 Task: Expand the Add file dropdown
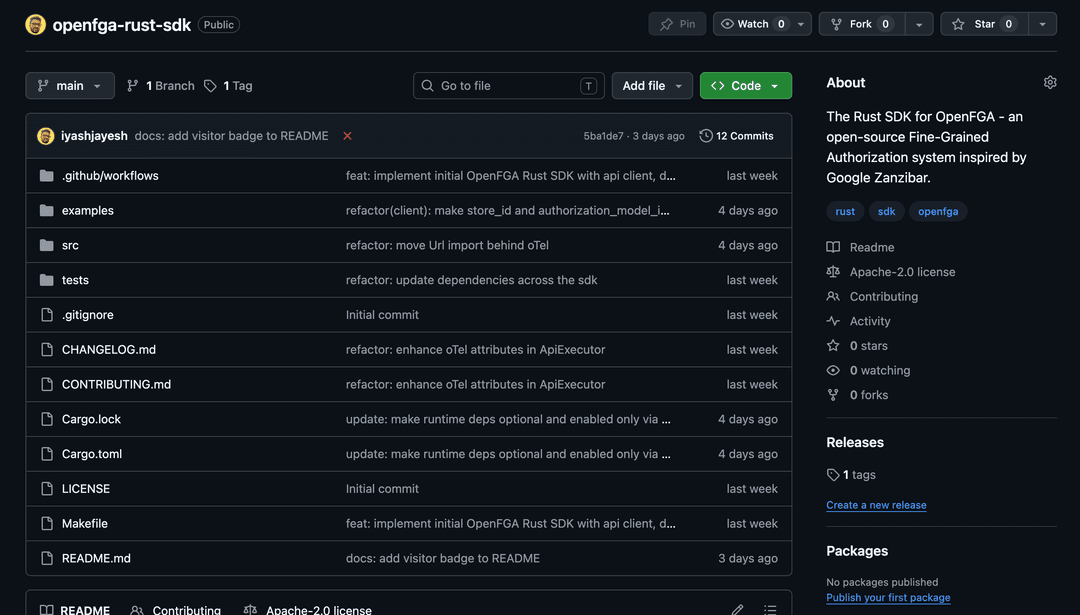pyautogui.click(x=652, y=85)
